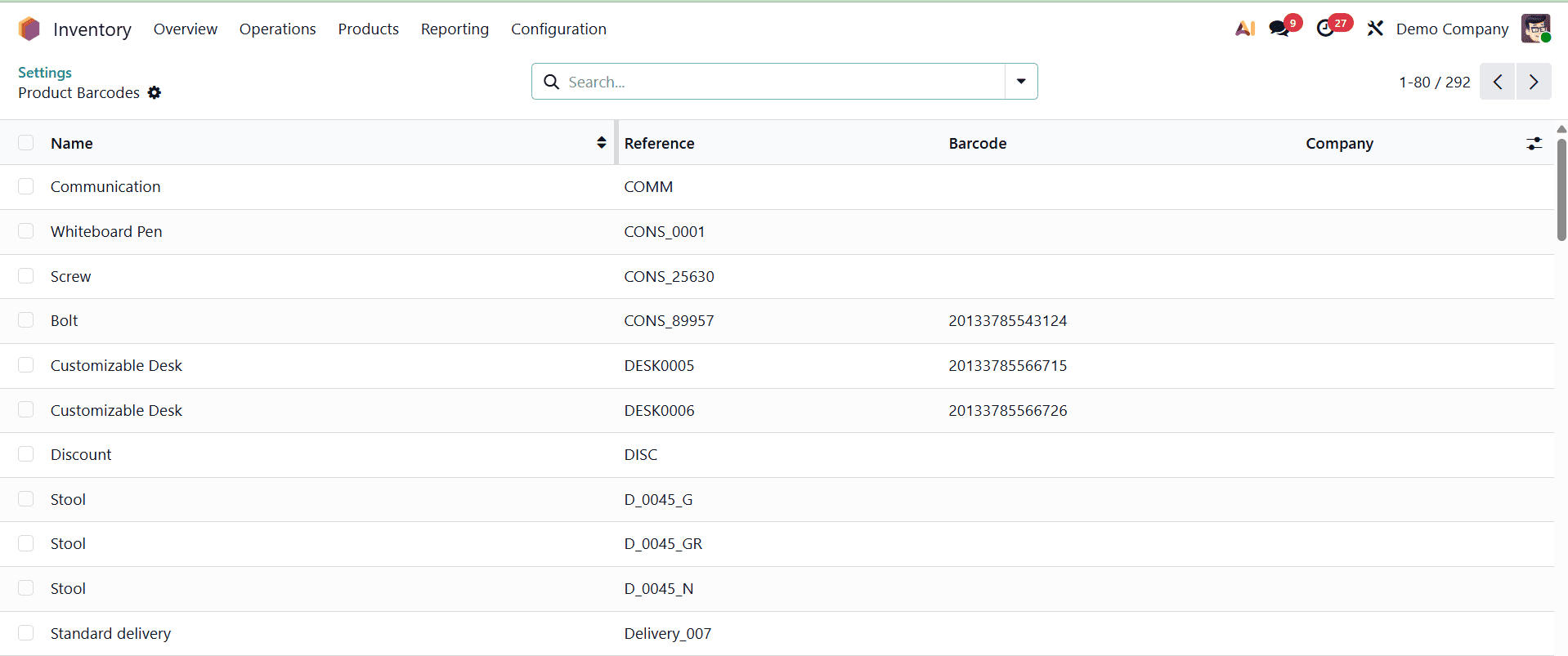Open the user avatar menu
Viewport: 1568px width, 656px height.
click(x=1535, y=29)
